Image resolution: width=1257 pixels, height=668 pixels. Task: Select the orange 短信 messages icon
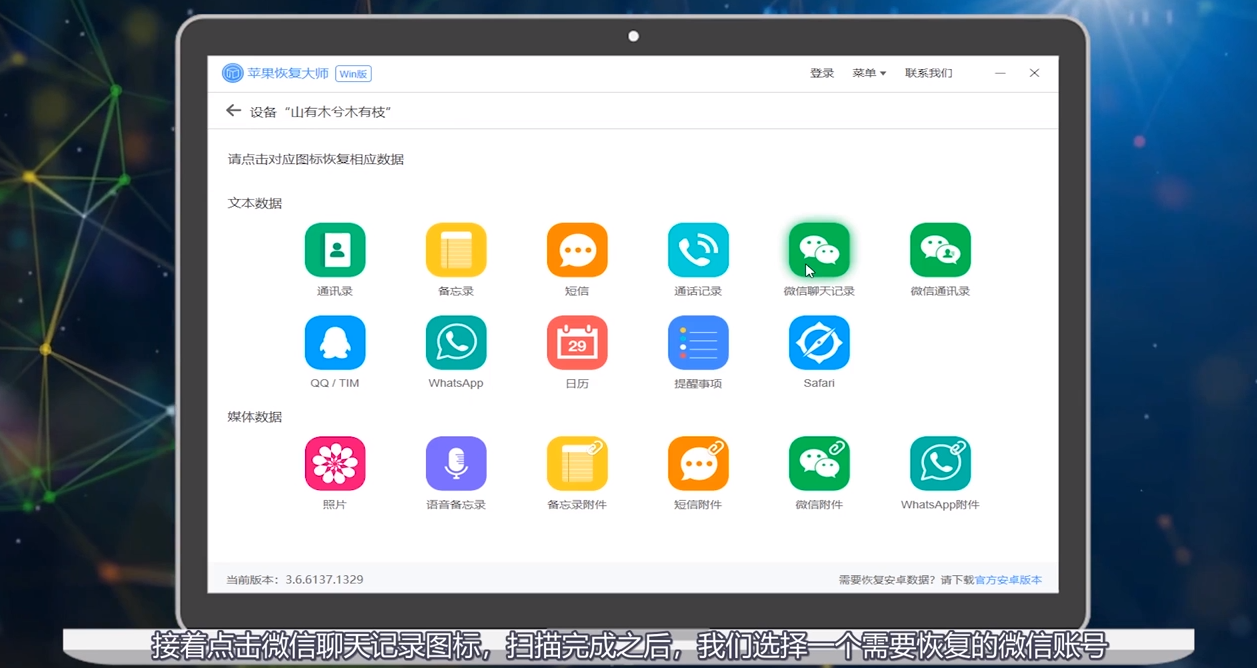click(x=577, y=250)
